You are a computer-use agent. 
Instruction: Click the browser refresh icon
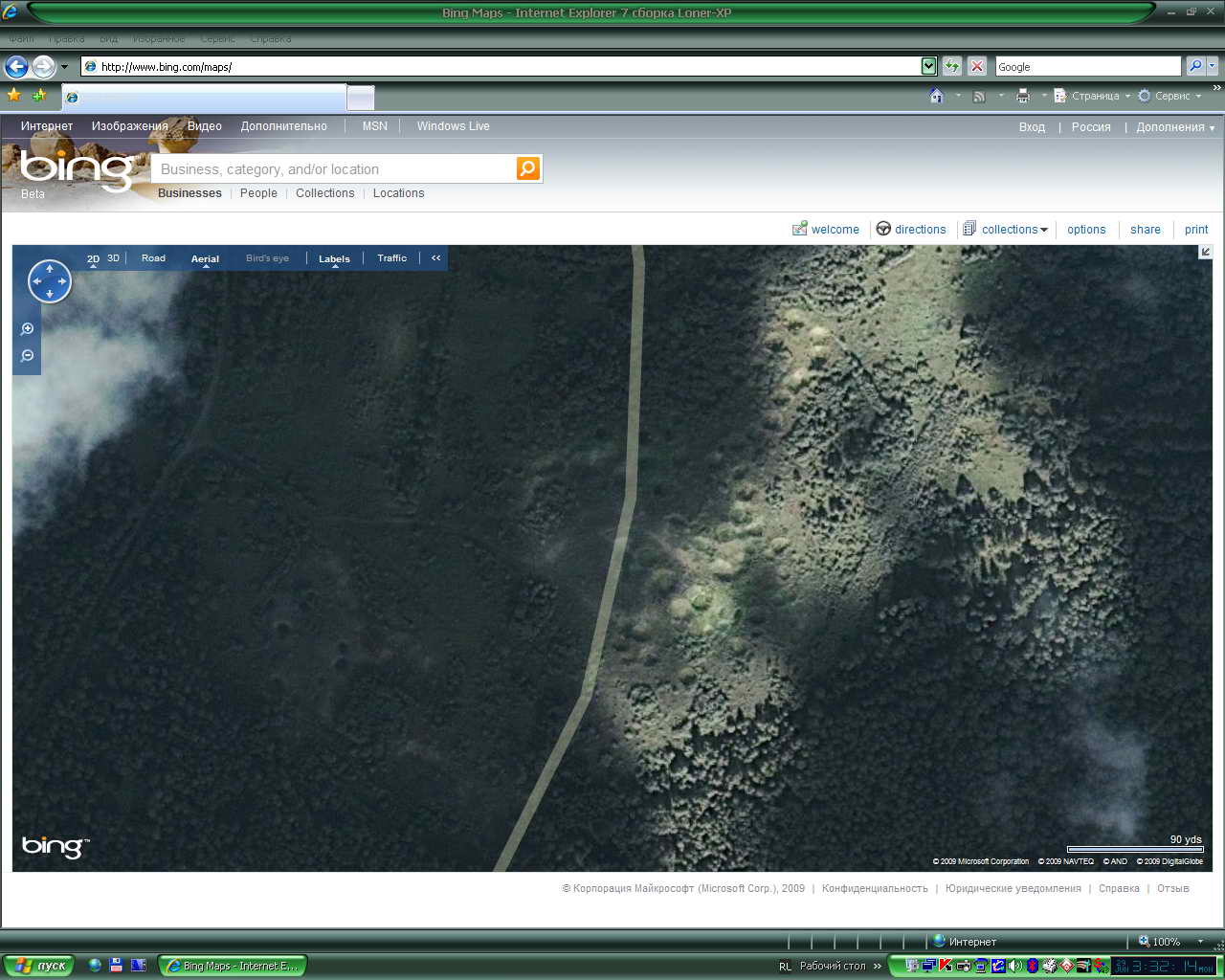pos(951,66)
